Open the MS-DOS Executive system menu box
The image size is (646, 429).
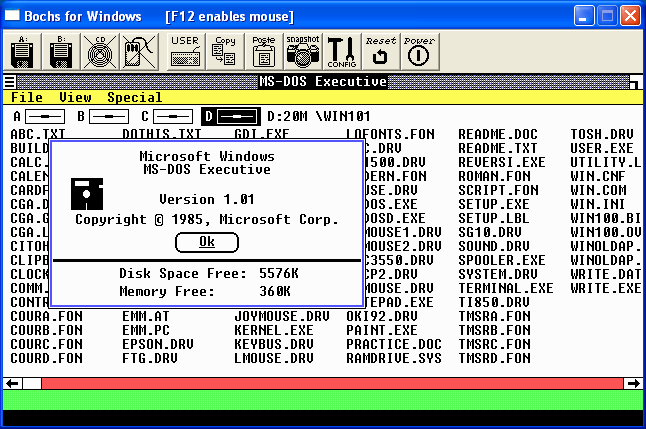[x=10, y=82]
